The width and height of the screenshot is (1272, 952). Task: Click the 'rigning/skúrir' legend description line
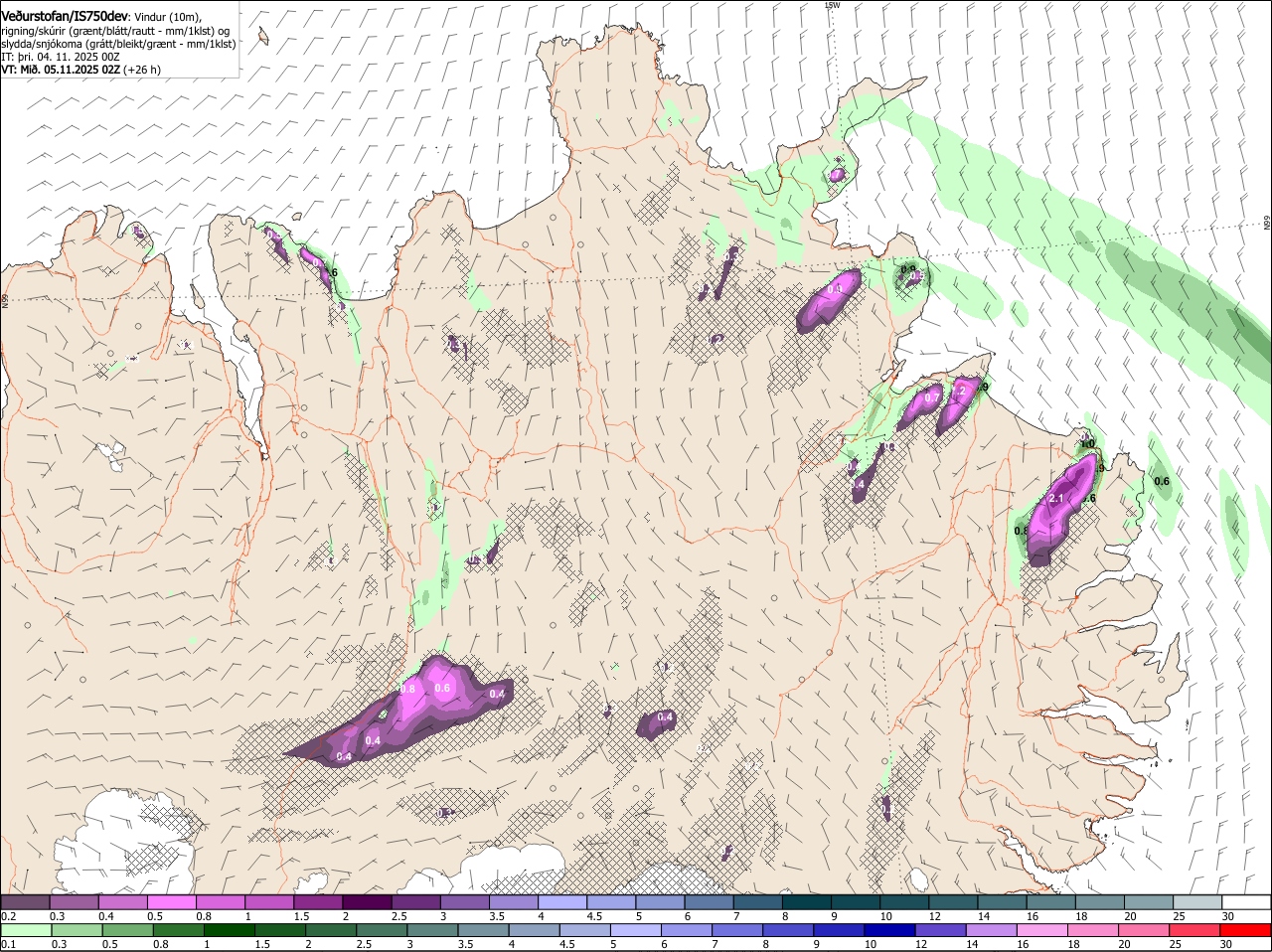tap(115, 31)
